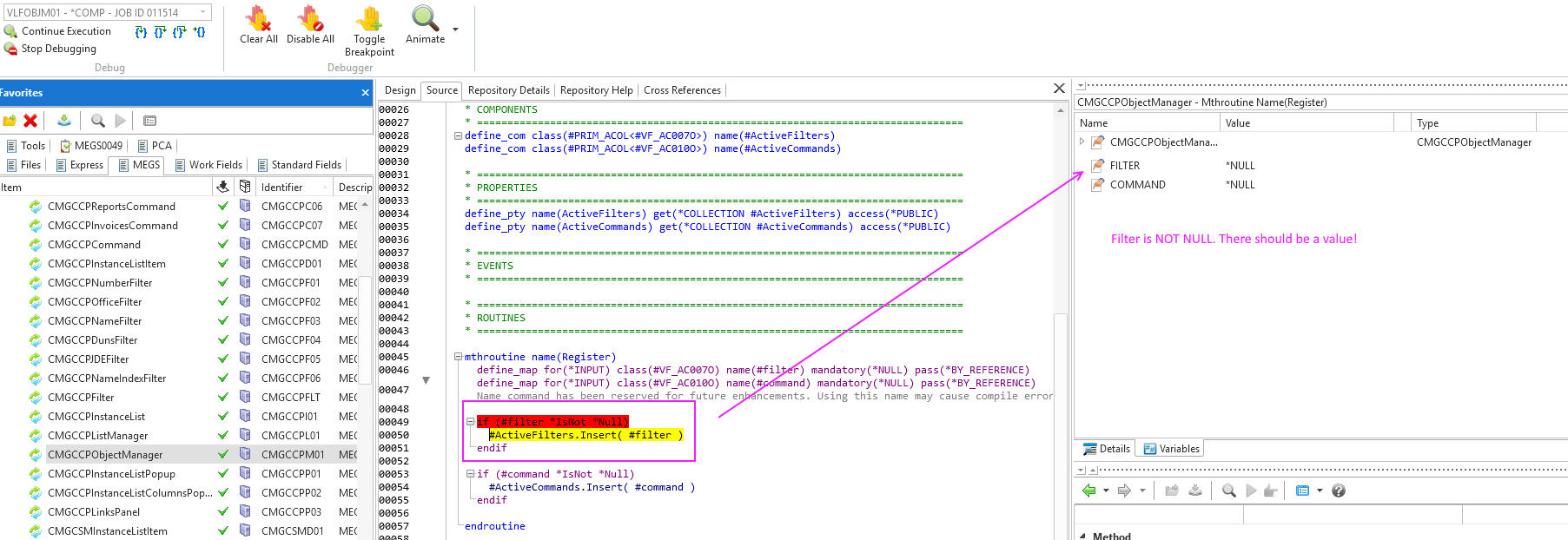The height and width of the screenshot is (540, 1568).
Task: Select CMGCCPReportsCommand in the list
Action: 111,207
